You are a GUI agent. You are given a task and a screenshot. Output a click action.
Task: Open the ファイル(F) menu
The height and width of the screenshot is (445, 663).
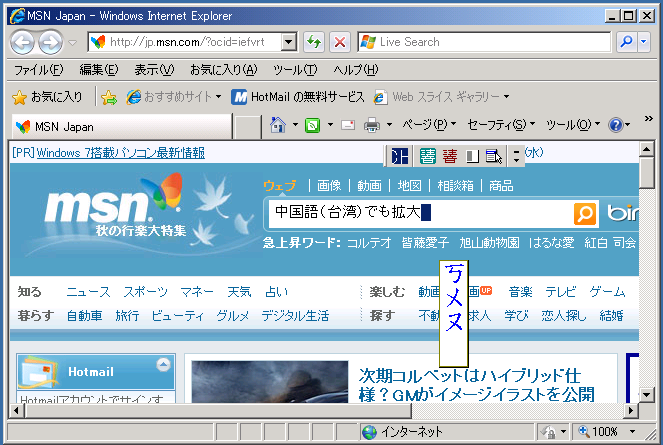tap(38, 70)
